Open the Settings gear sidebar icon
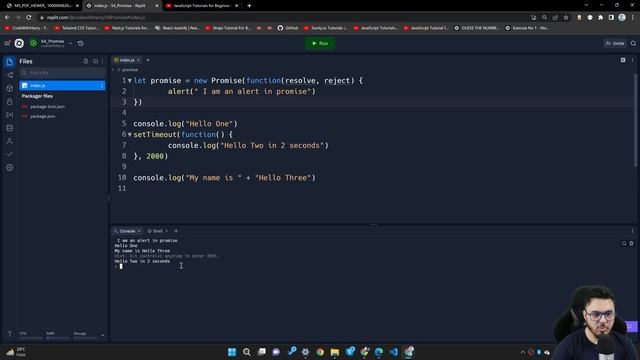 point(10,167)
